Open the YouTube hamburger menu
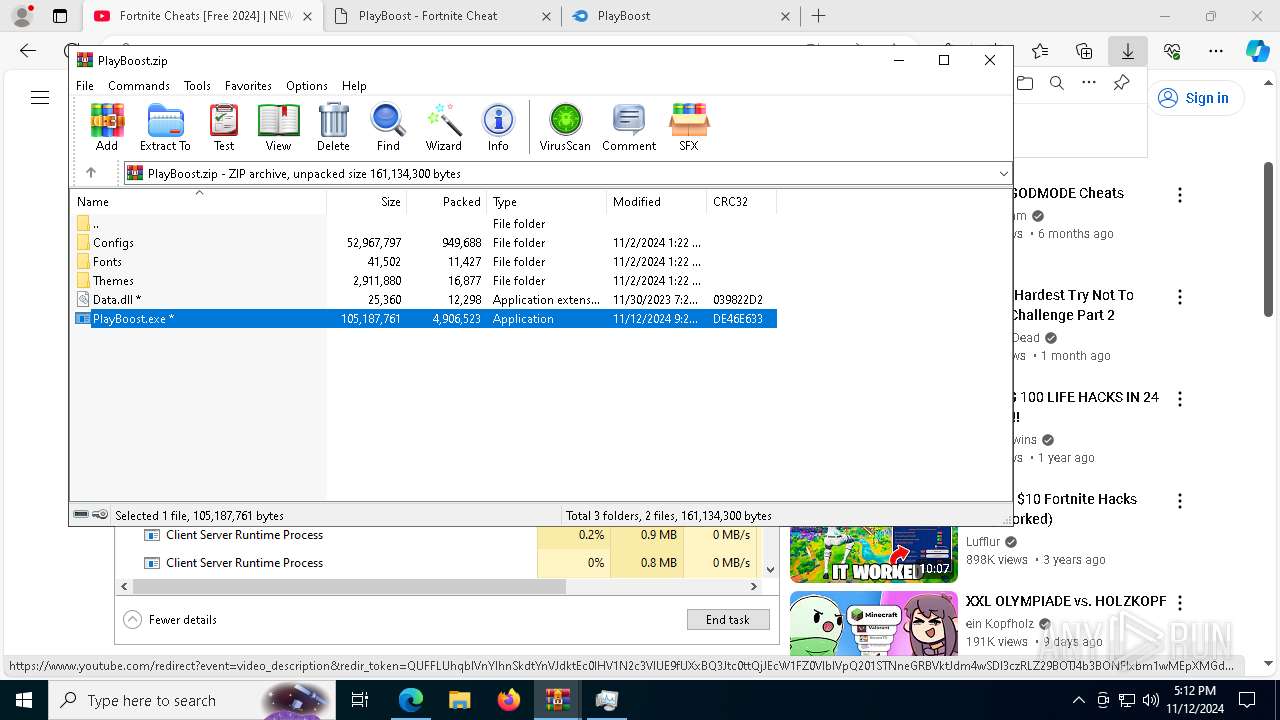The width and height of the screenshot is (1280, 720). [x=40, y=97]
